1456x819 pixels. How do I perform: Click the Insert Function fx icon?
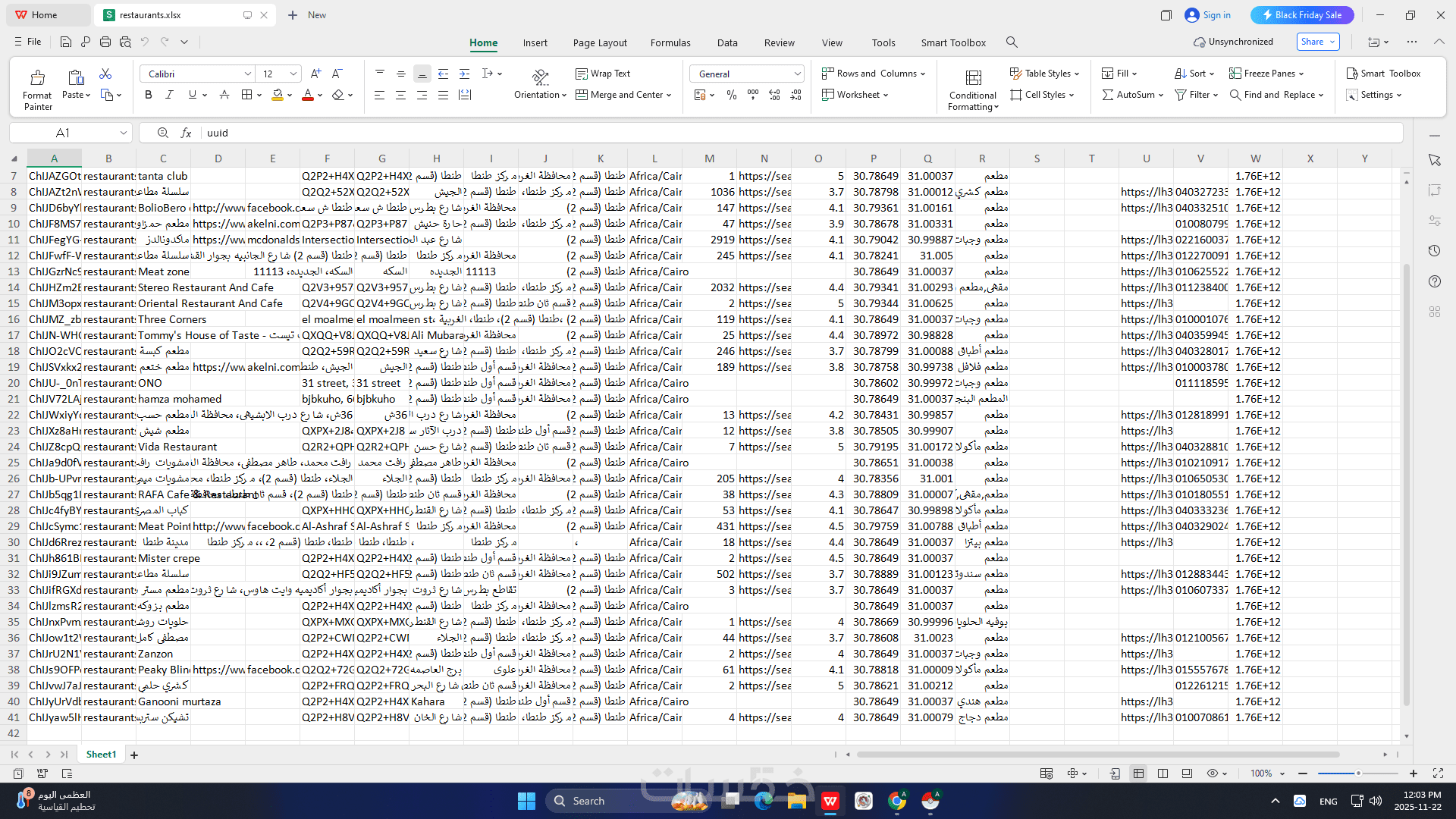[x=186, y=133]
